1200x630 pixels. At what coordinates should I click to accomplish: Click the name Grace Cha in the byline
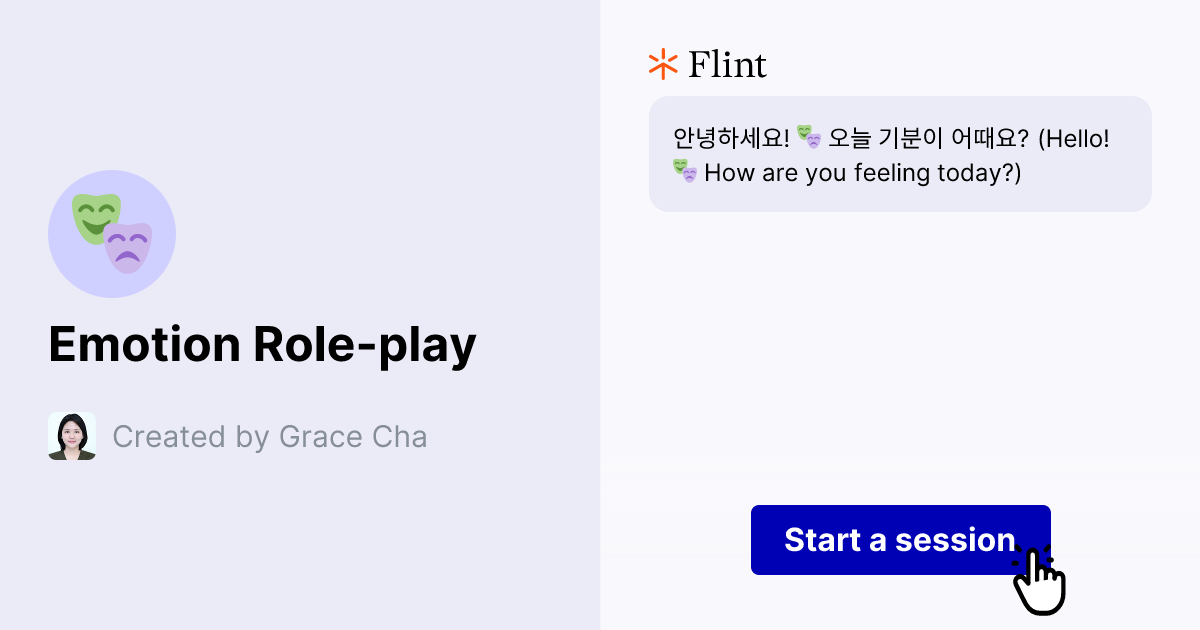pos(353,436)
